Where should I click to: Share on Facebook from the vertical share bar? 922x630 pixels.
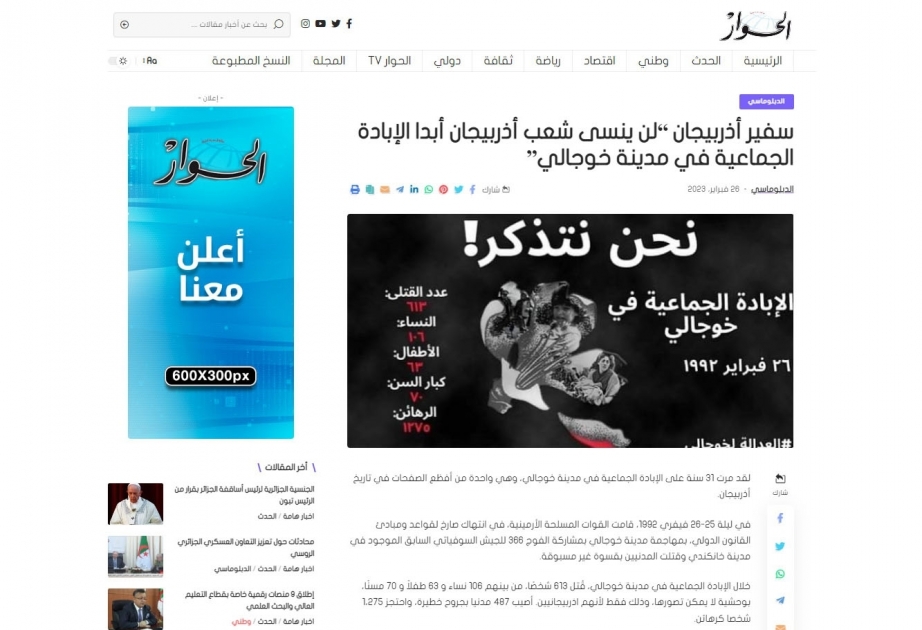coord(780,518)
